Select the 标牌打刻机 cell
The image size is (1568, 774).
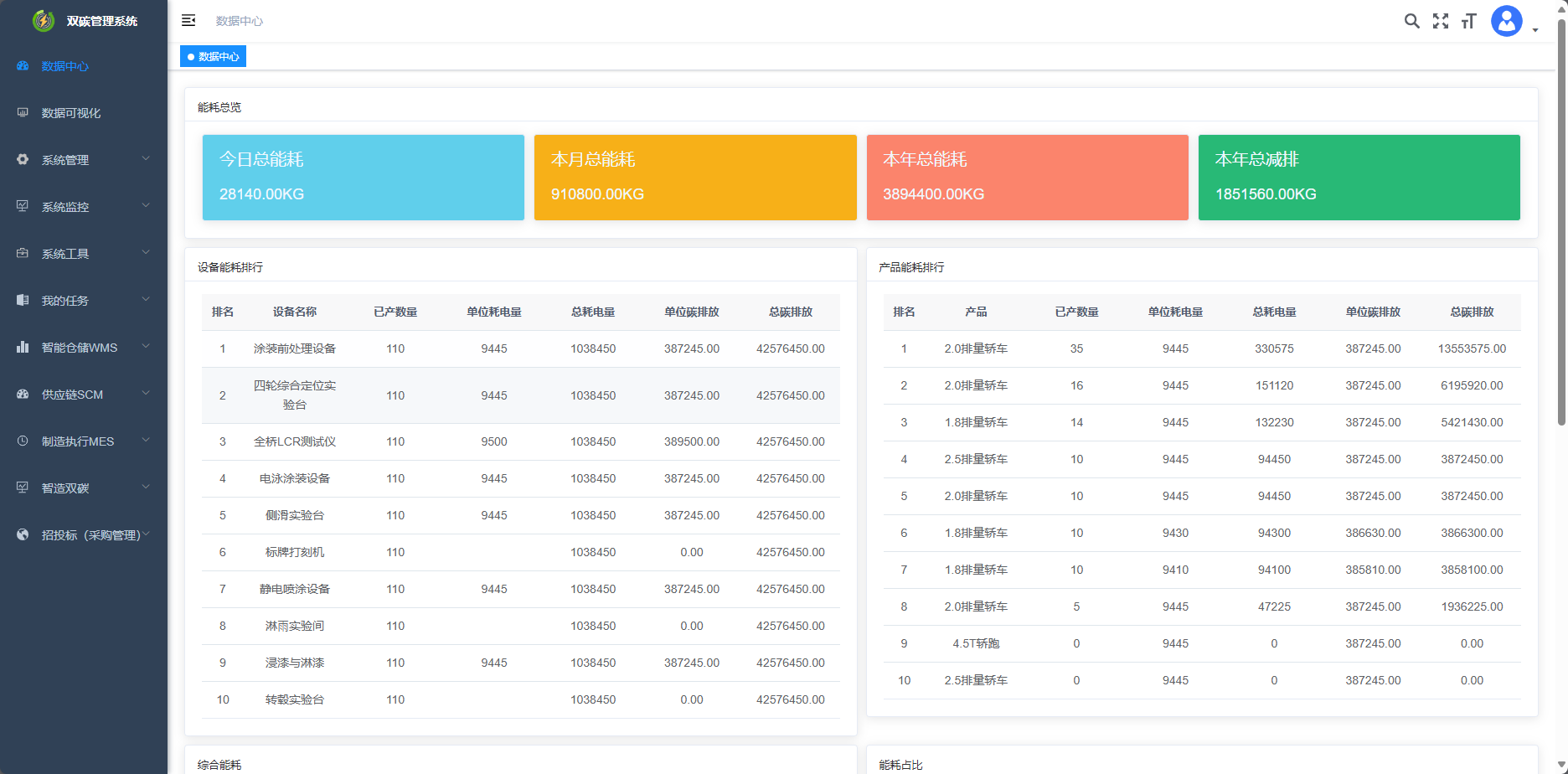(295, 552)
